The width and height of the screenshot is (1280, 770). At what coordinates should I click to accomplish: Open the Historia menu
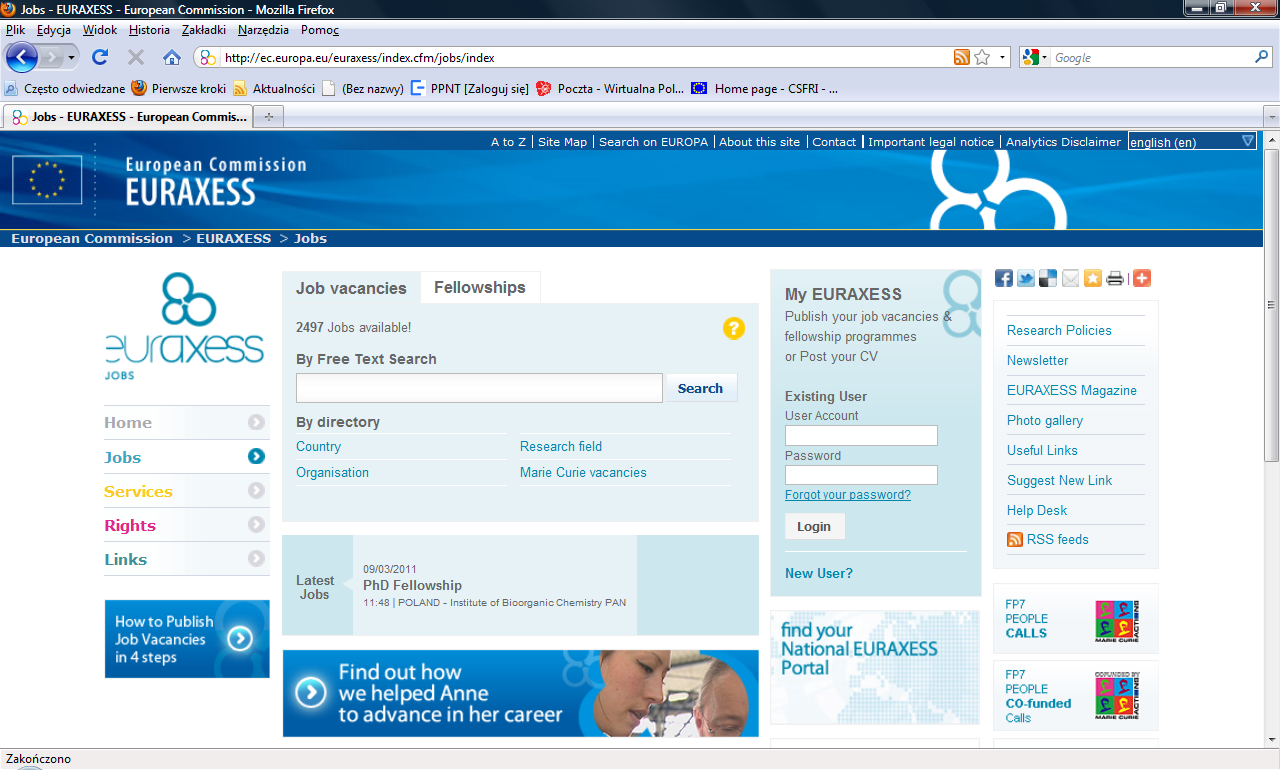[149, 30]
